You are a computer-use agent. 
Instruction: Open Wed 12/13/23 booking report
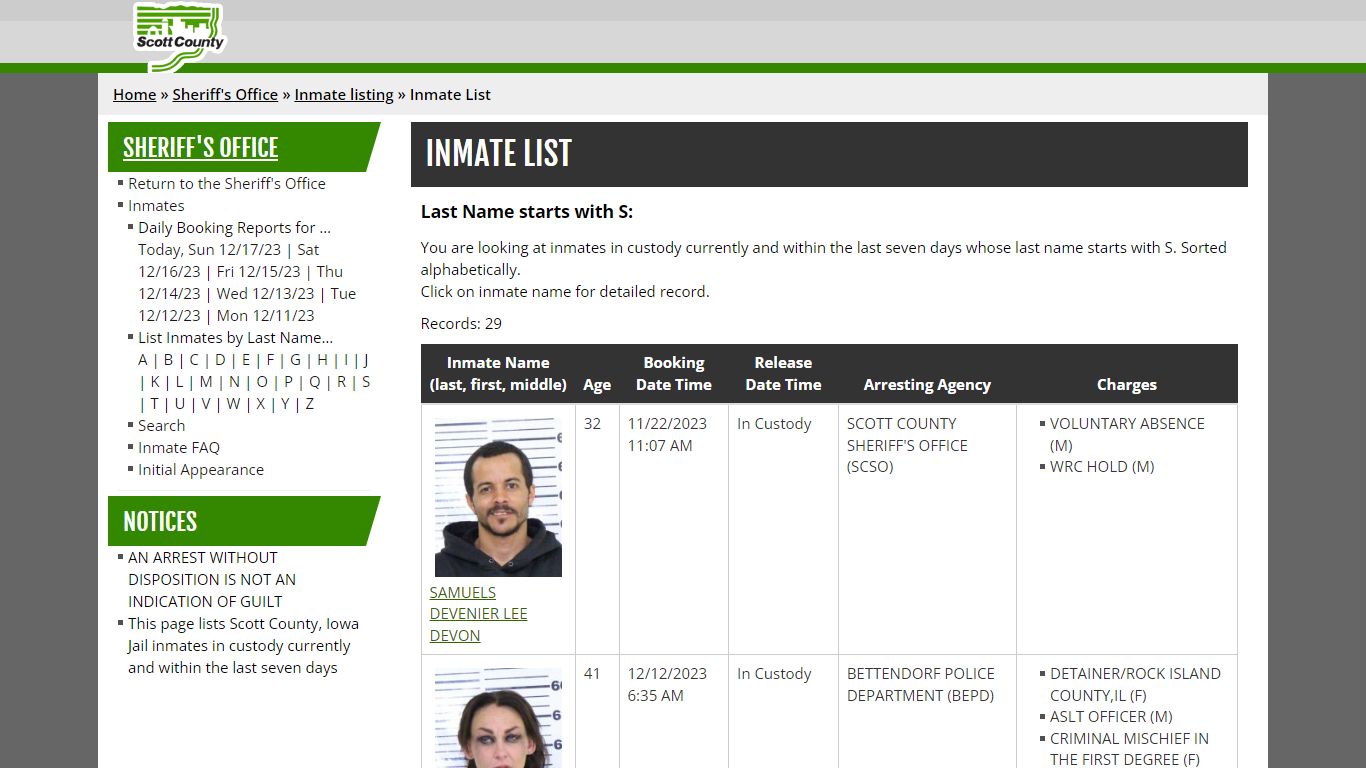(265, 293)
